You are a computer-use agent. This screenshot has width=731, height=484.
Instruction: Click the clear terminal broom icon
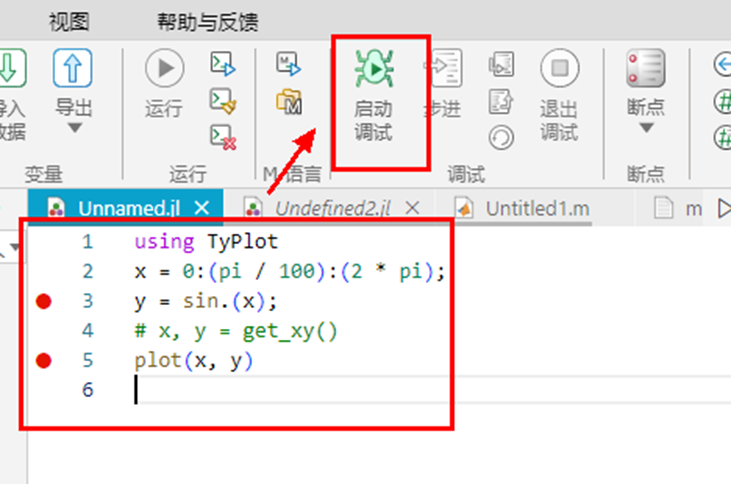(223, 101)
